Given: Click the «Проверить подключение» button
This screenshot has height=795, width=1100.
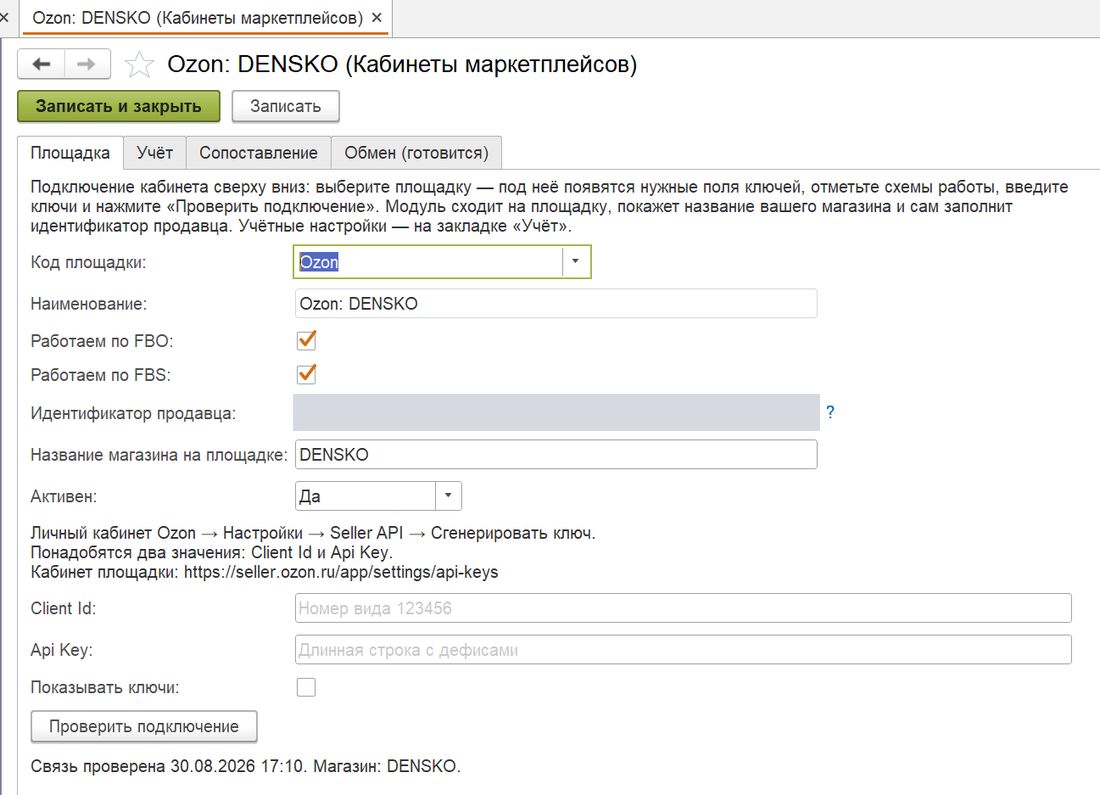Looking at the screenshot, I should (x=144, y=726).
